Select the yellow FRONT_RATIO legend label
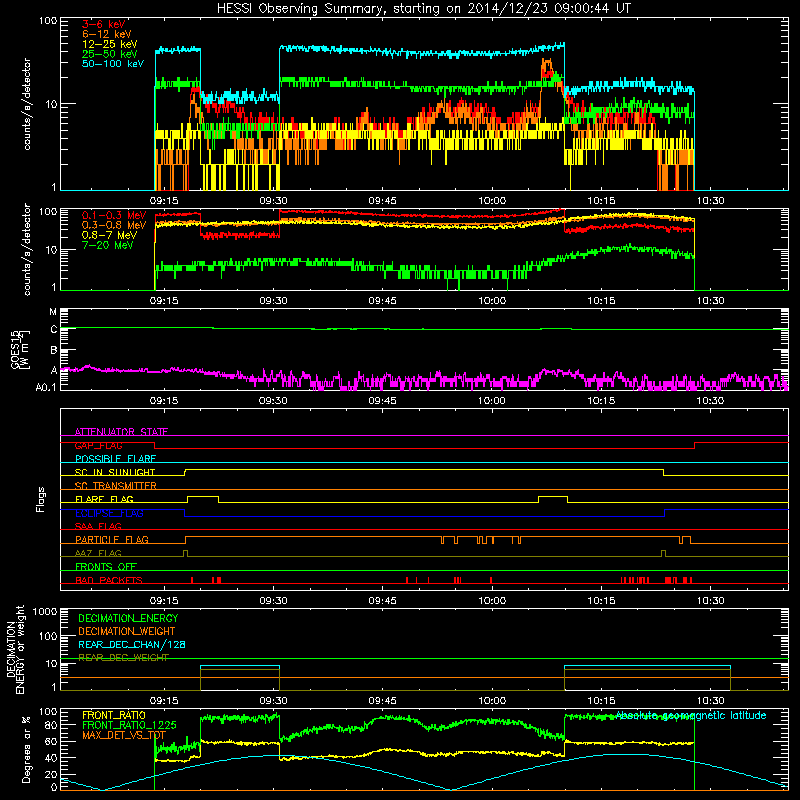Image resolution: width=800 pixels, height=800 pixels. (114, 715)
